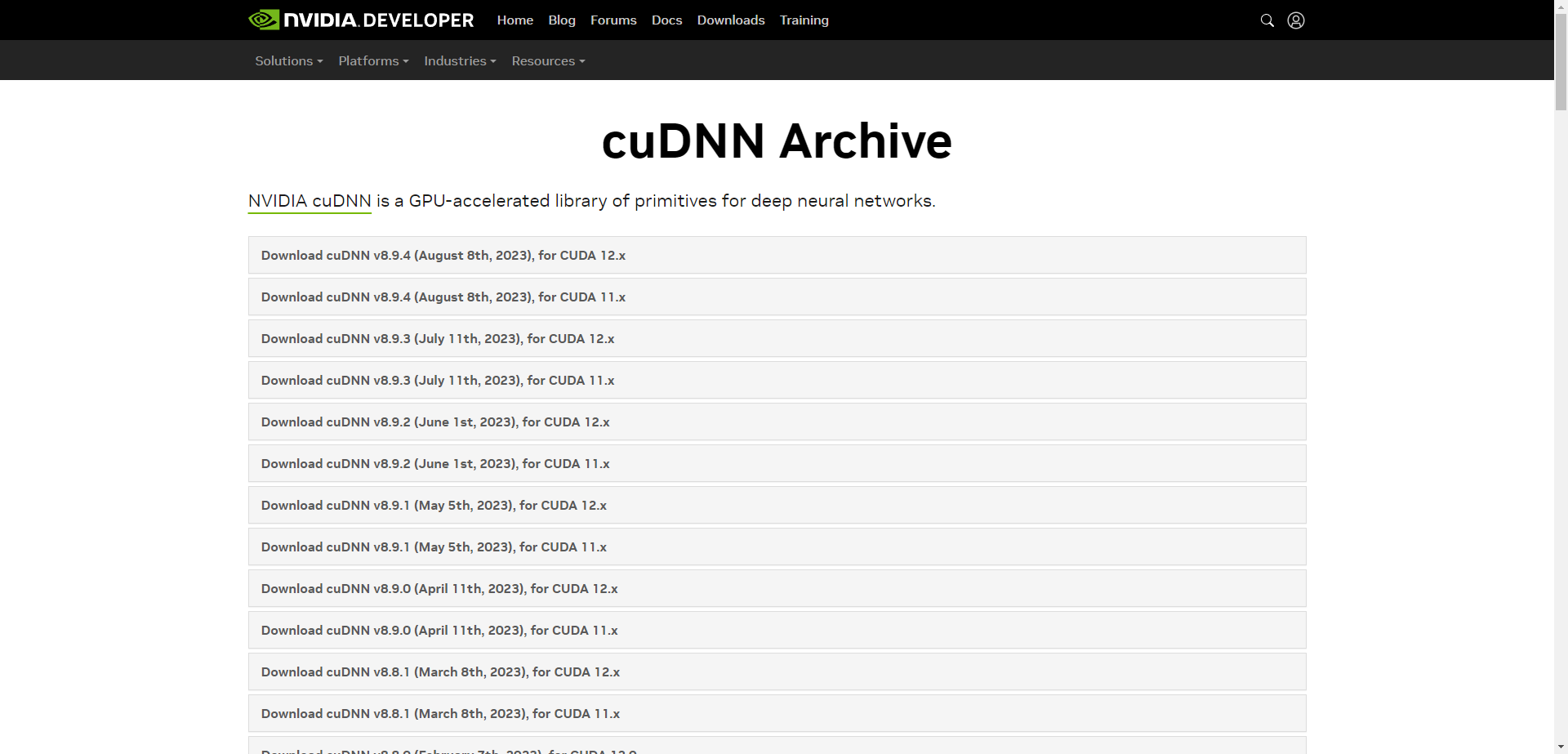Open the search magnifier icon
1568x754 pixels.
[x=1267, y=20]
